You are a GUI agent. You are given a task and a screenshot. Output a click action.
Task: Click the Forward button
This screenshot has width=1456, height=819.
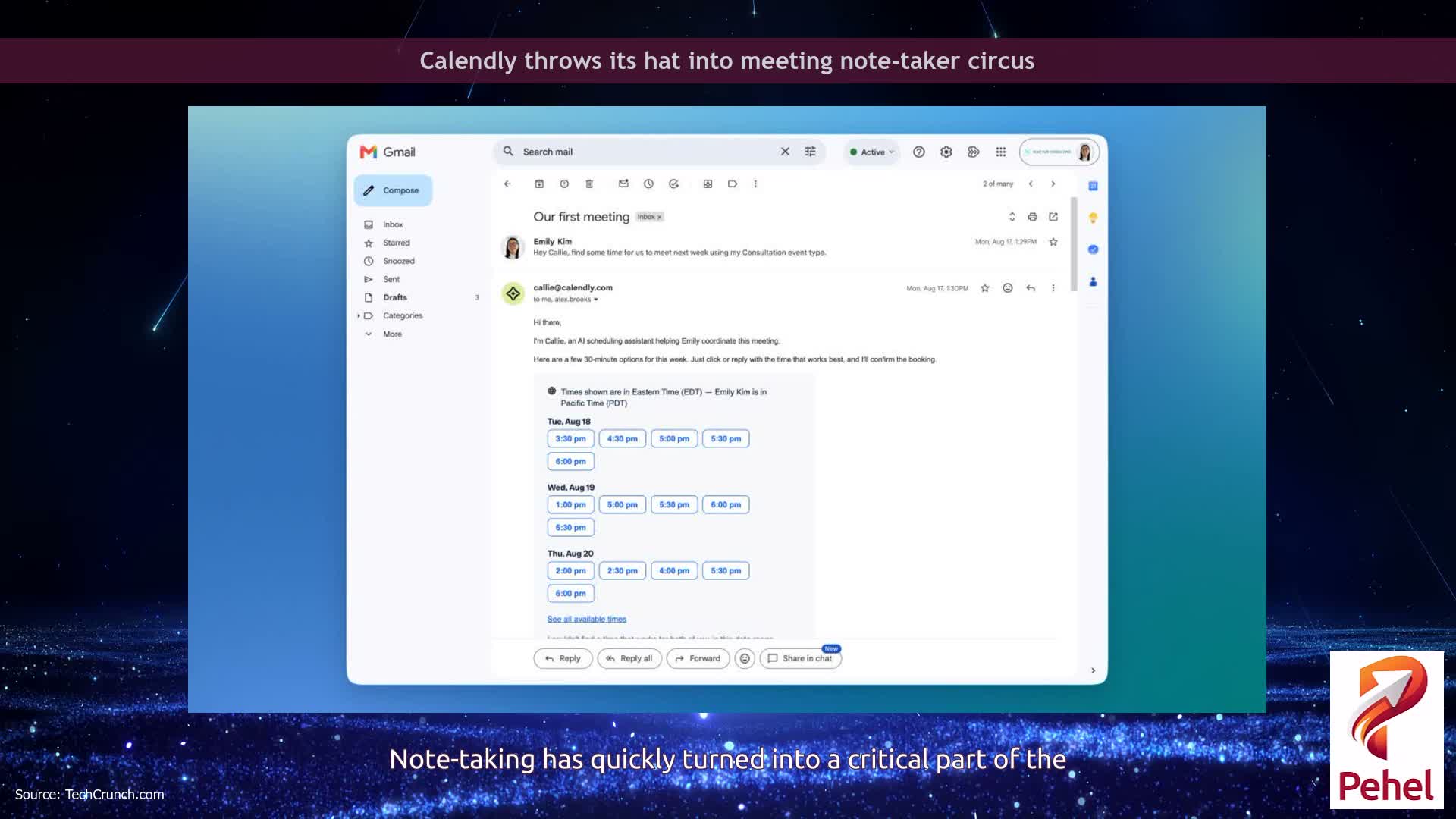[698, 658]
